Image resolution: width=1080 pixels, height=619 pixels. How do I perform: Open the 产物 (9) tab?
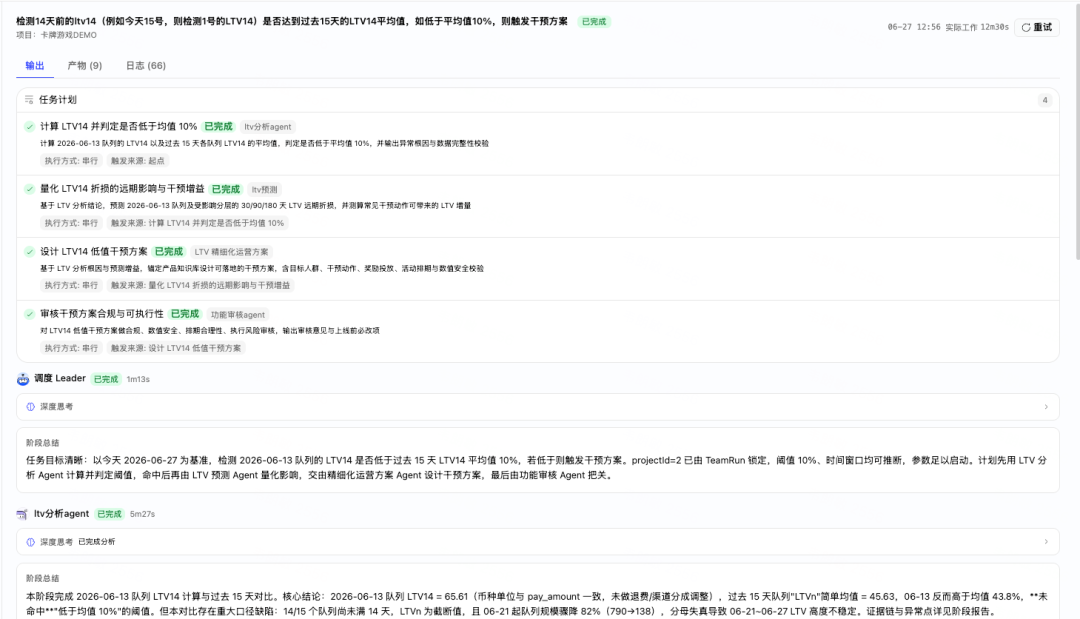point(85,65)
